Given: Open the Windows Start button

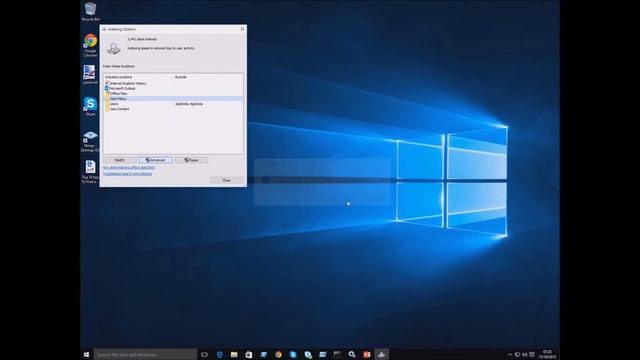Looking at the screenshot, I should 87,354.
